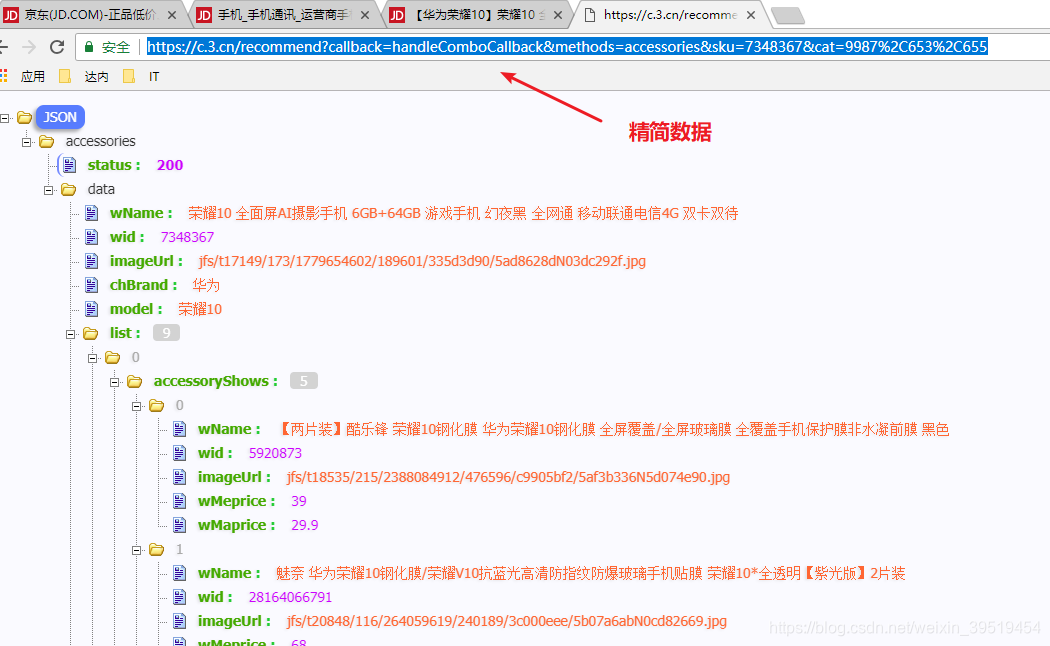Viewport: 1050px width, 646px height.
Task: Select imageUrl ending 5b07a6abN0cd82669.jpg
Action: [507, 621]
